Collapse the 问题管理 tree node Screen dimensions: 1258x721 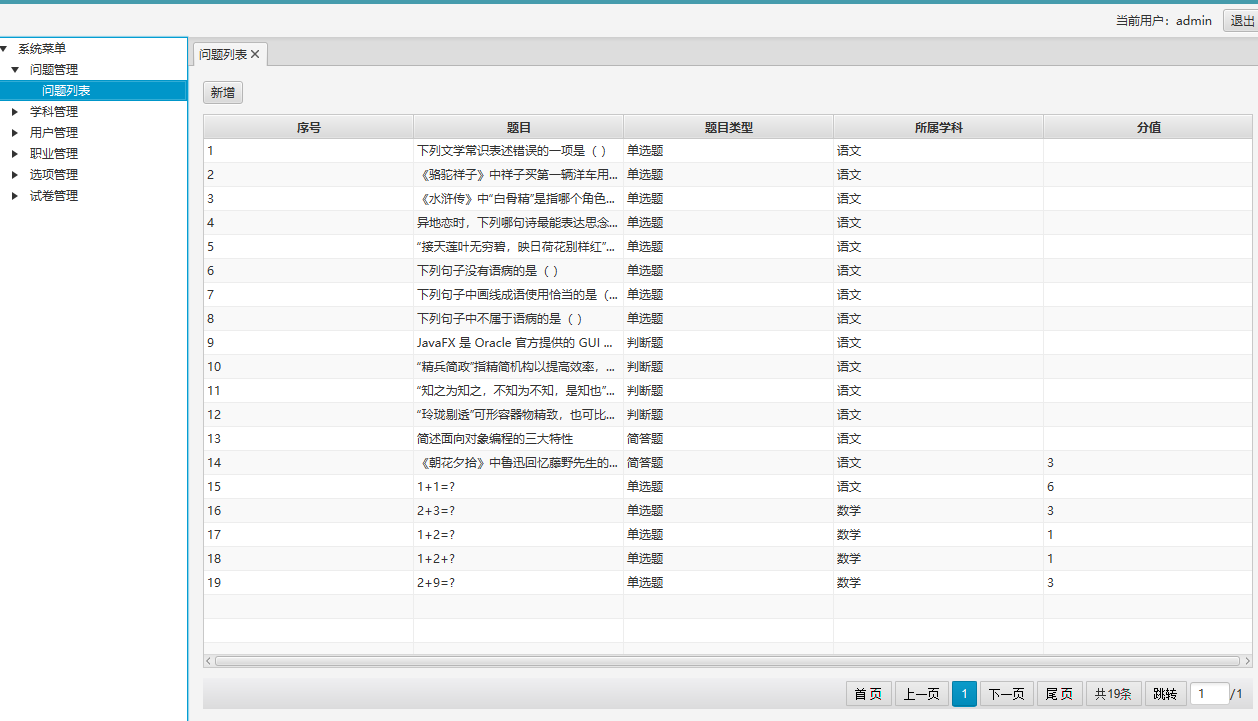15,70
